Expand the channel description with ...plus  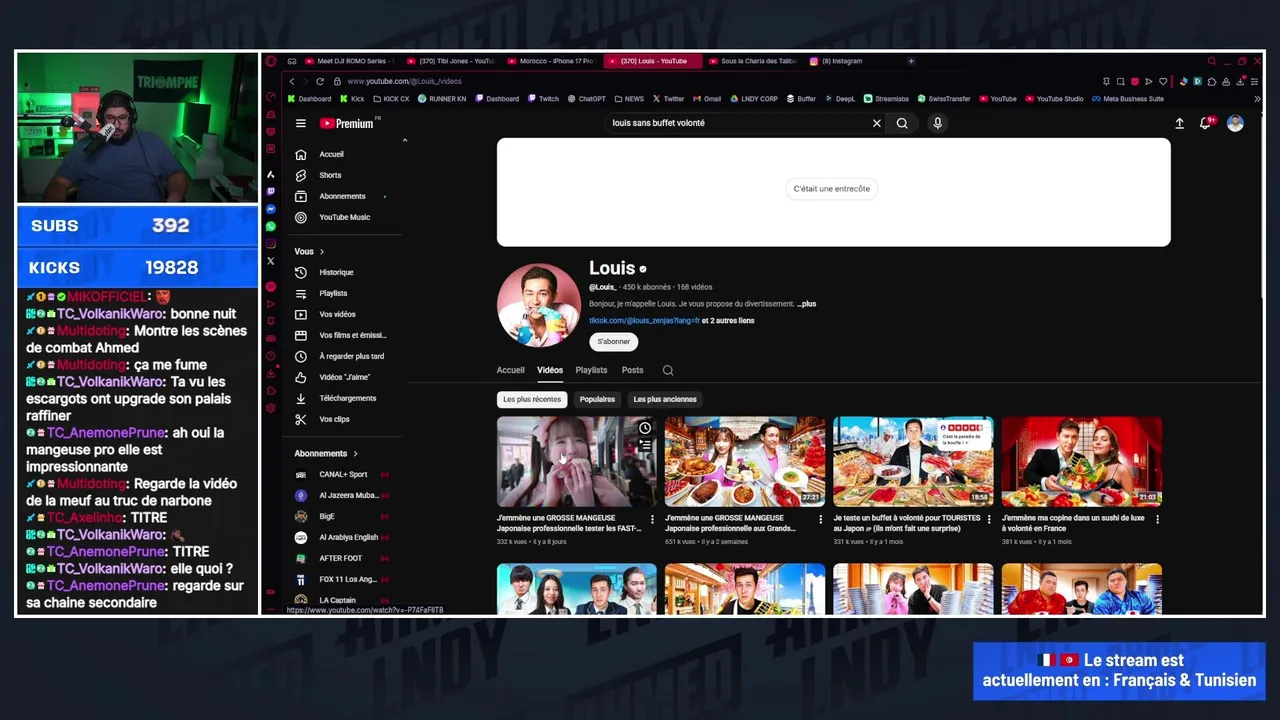806,304
